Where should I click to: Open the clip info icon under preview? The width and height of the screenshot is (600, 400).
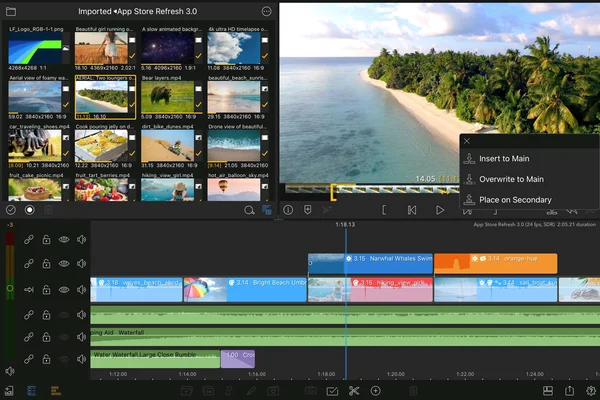tap(288, 210)
